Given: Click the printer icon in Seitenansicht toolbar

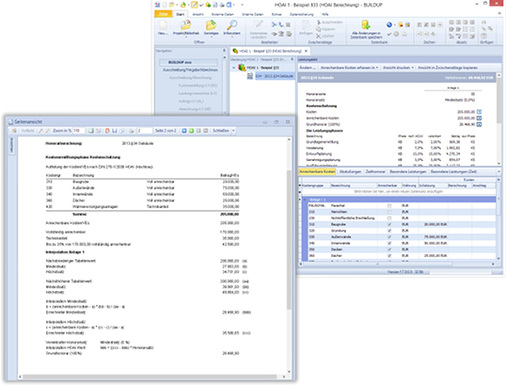Looking at the screenshot, I should point(131,131).
